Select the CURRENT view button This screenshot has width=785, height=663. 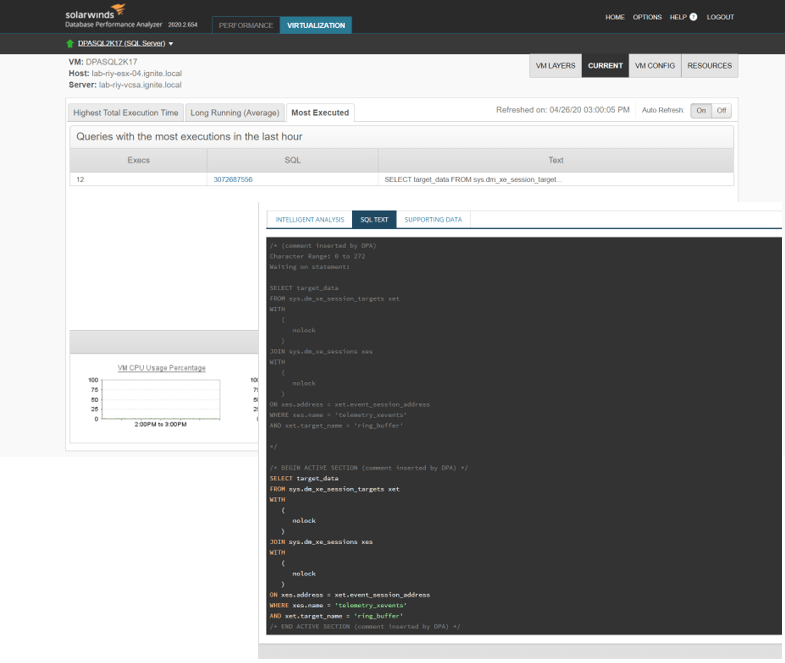(605, 66)
